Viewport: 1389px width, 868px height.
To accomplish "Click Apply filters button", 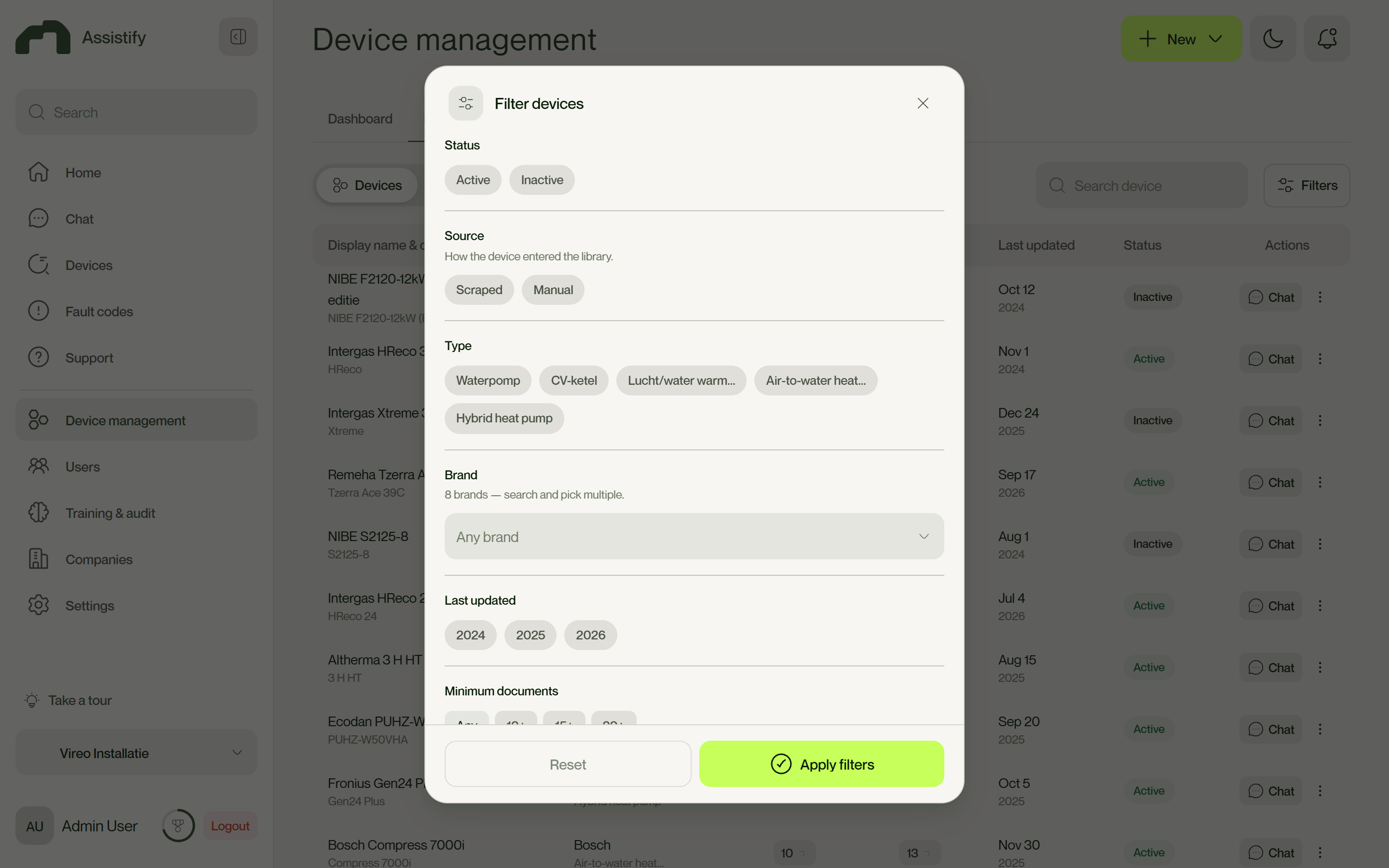I will pyautogui.click(x=821, y=764).
